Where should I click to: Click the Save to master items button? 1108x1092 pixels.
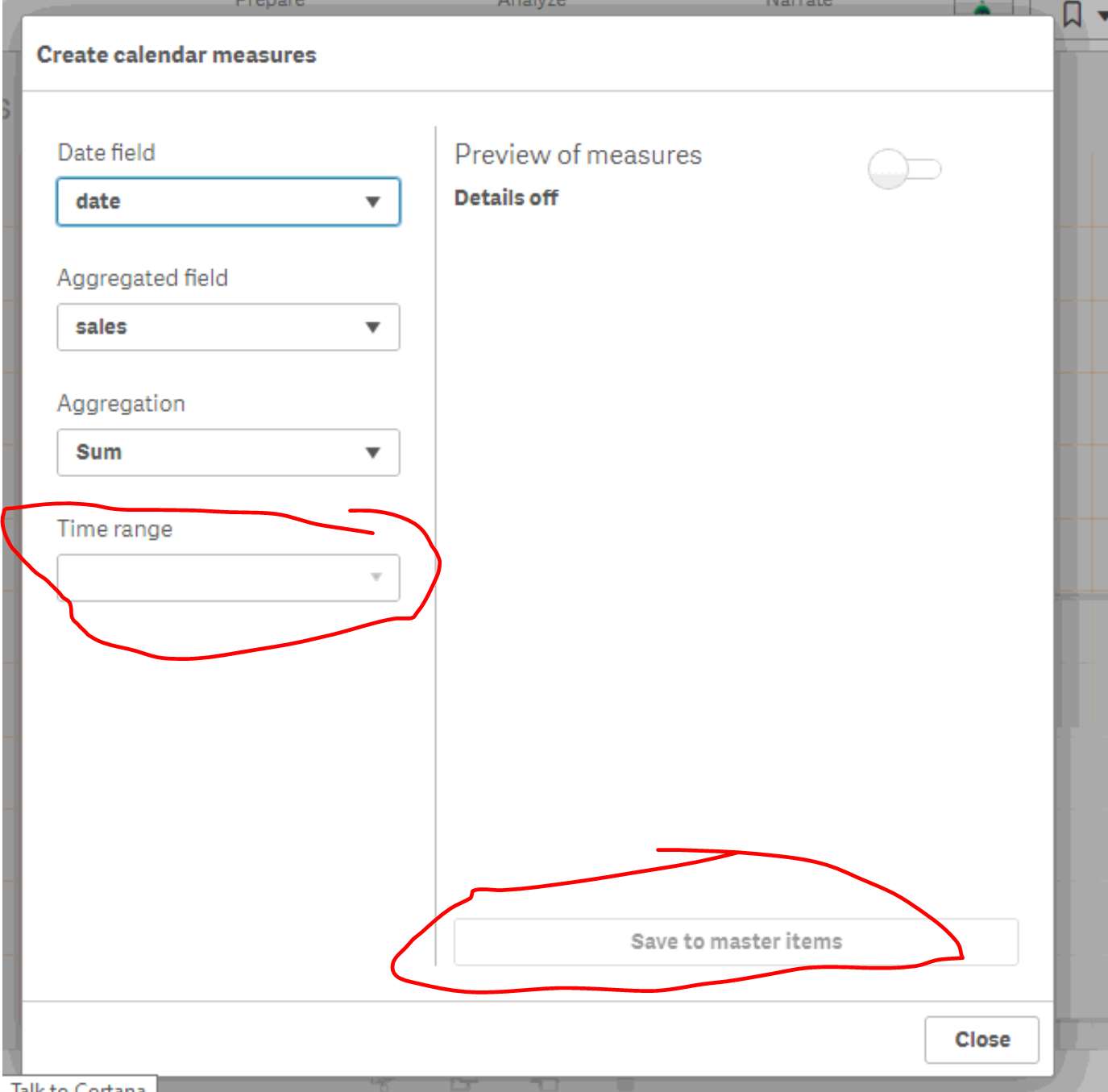(x=737, y=941)
